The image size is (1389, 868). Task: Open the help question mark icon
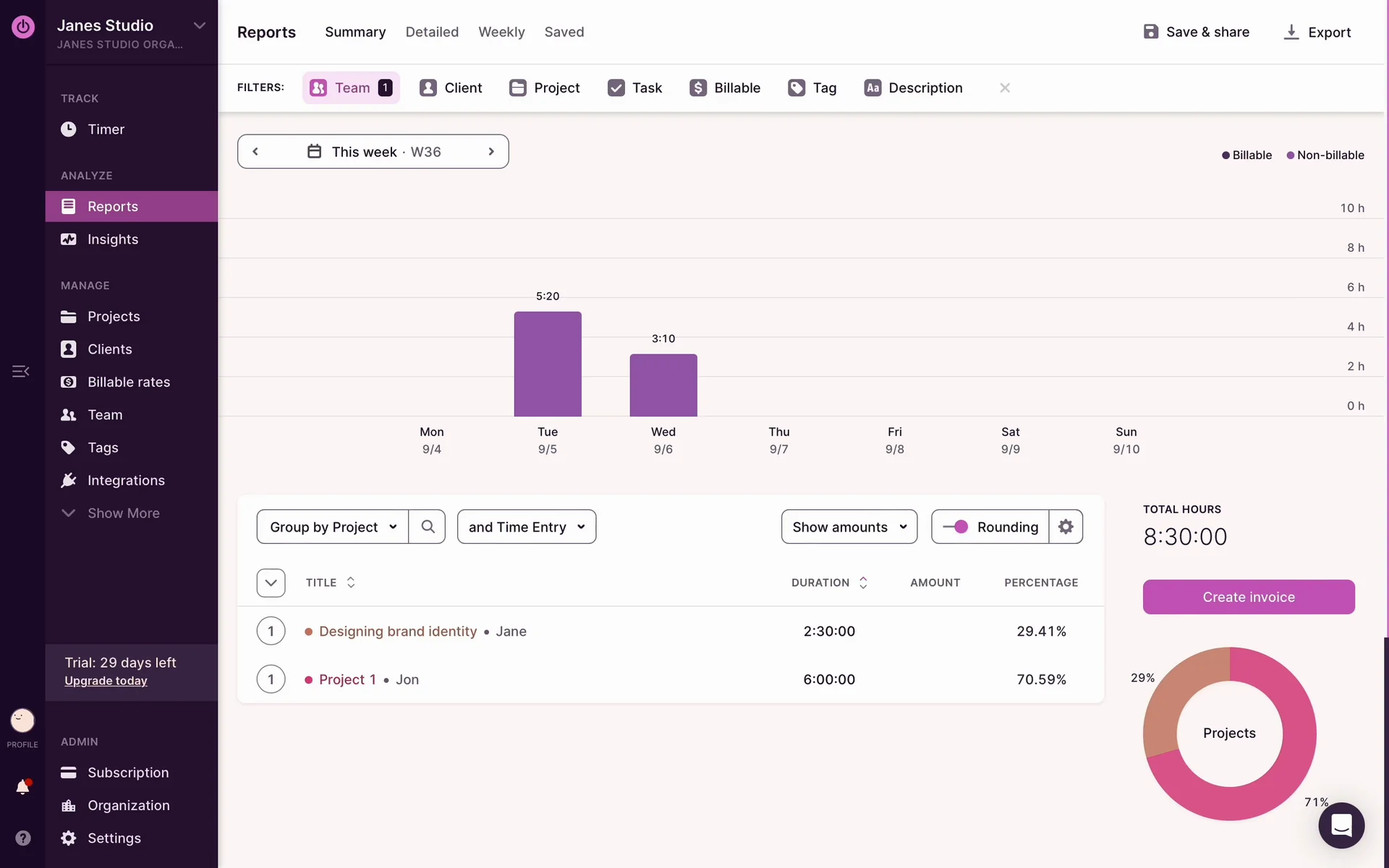[x=22, y=838]
